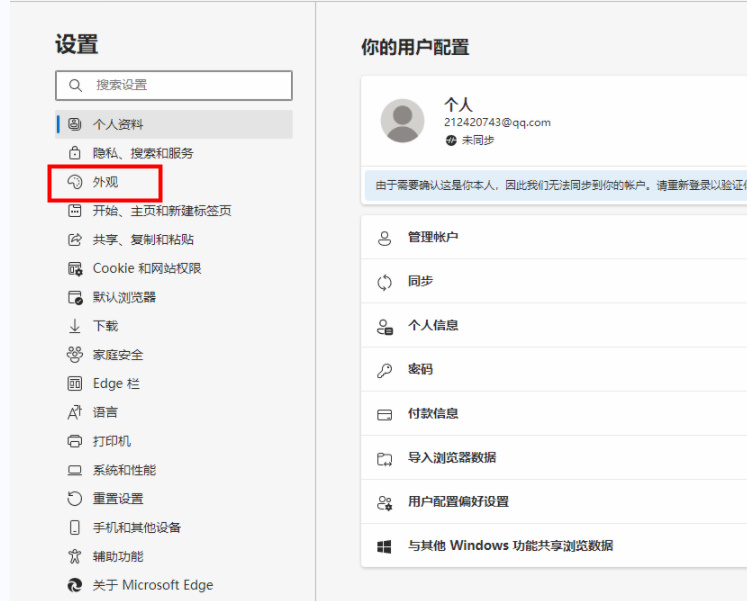Viewport: 747px width, 601px height.
Task: Click the 未同步 sync status icon
Action: coord(451,140)
